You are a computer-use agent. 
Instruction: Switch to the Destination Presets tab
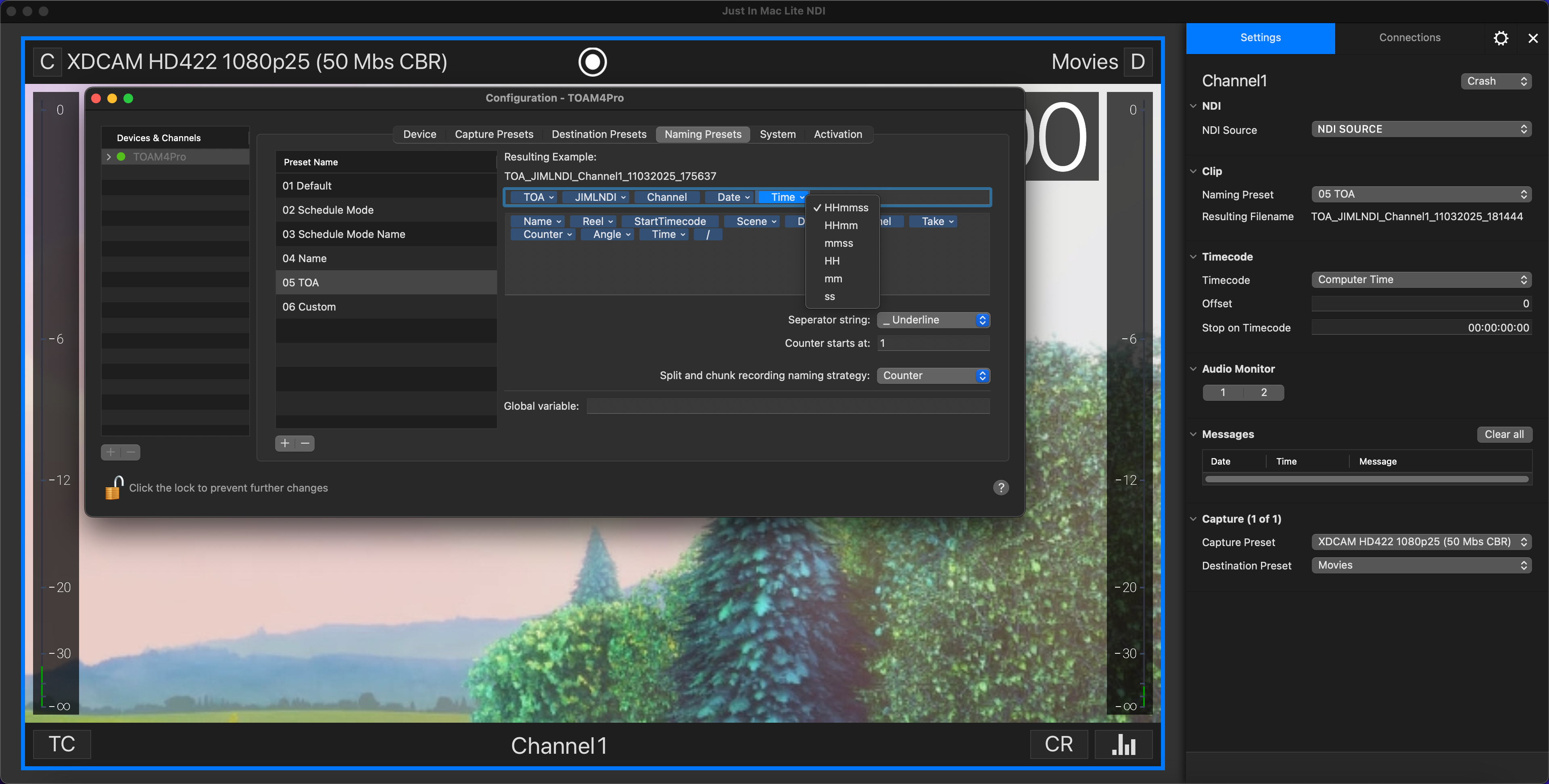(x=599, y=135)
